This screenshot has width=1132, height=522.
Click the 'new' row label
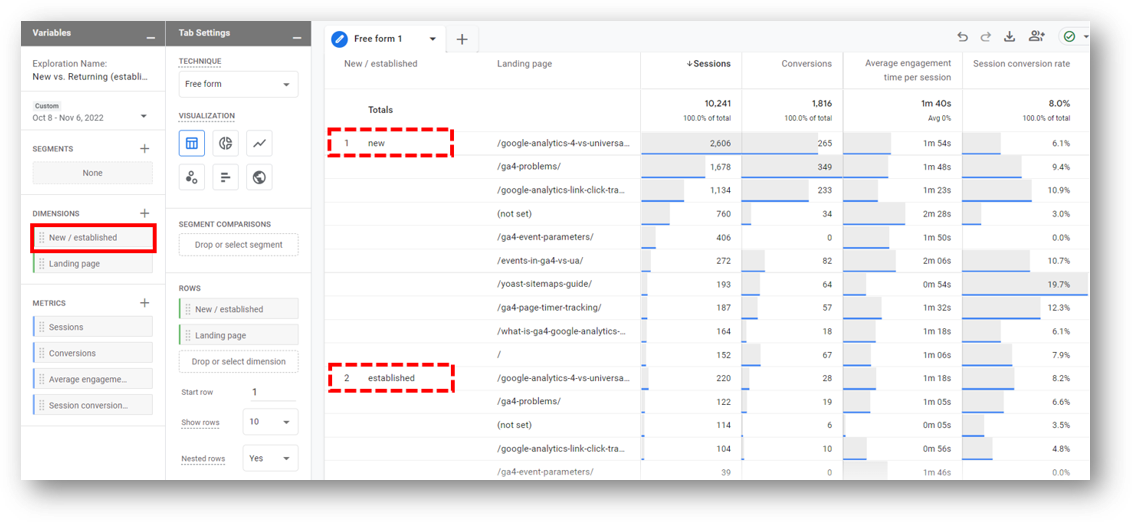tap(375, 144)
